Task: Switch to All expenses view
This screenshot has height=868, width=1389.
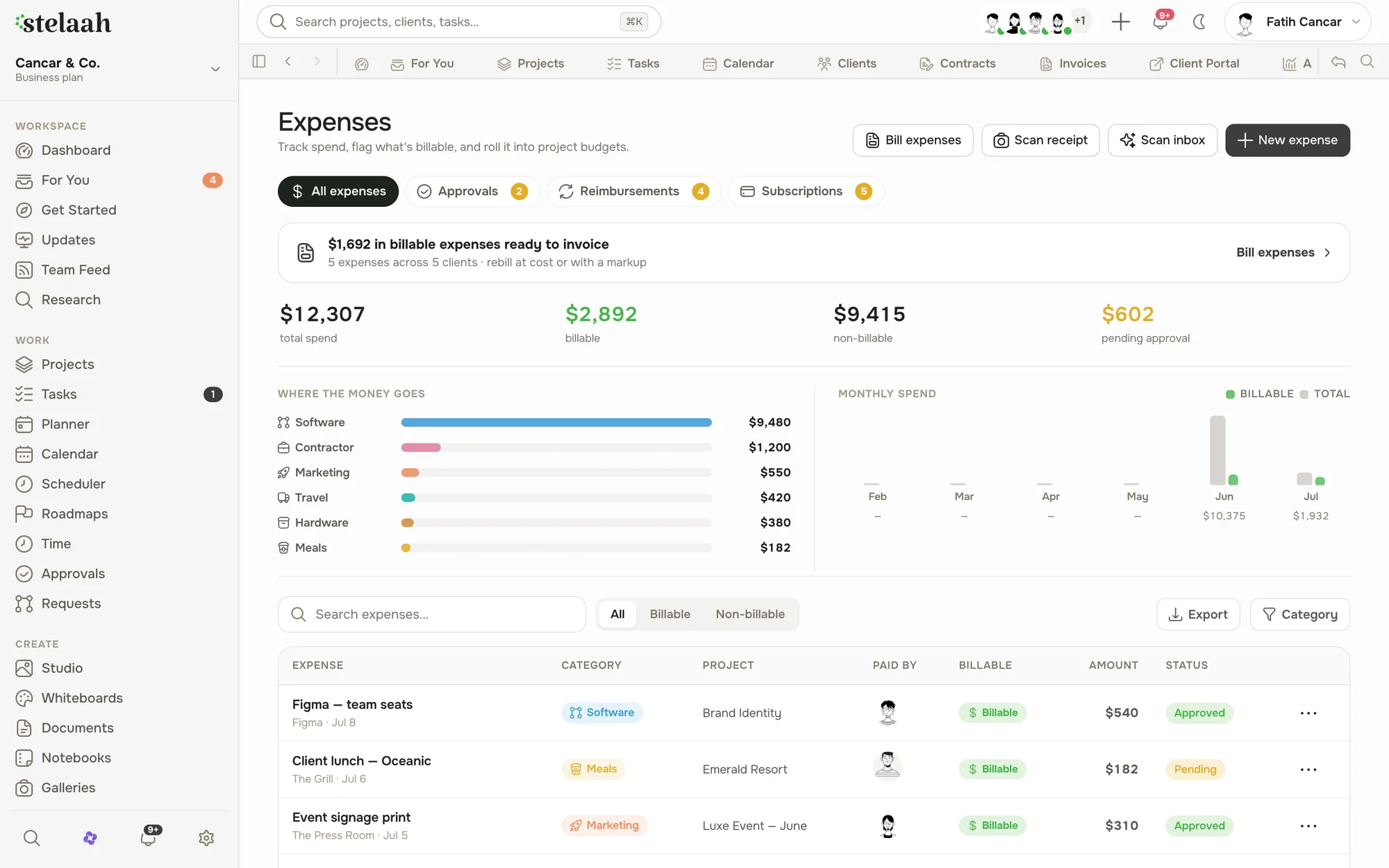Action: (x=338, y=192)
